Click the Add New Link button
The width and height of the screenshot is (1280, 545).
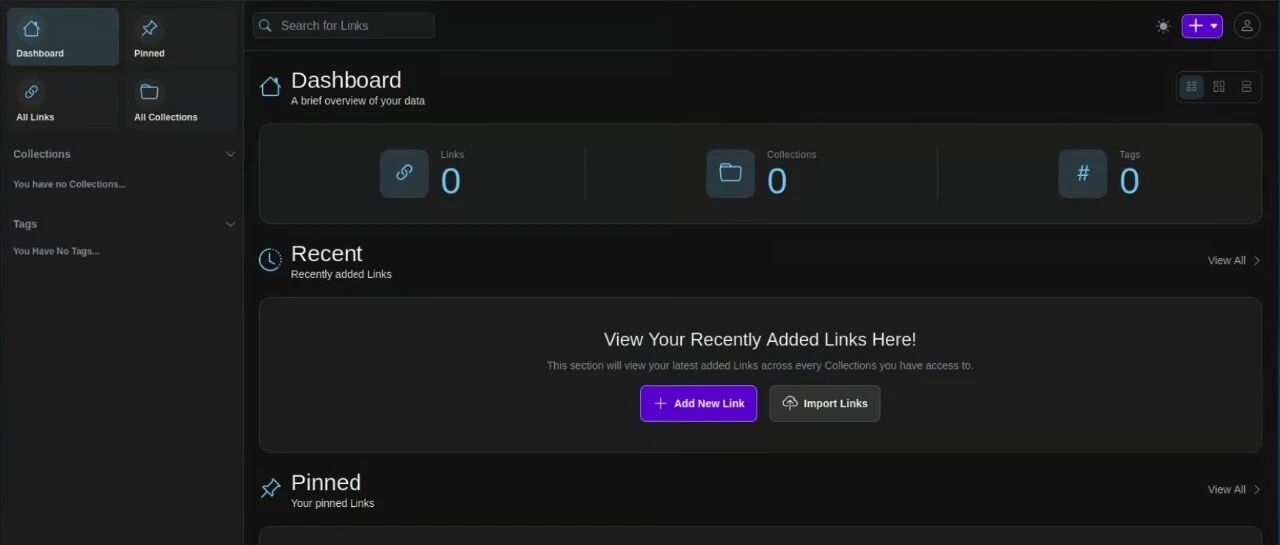pyautogui.click(x=698, y=403)
